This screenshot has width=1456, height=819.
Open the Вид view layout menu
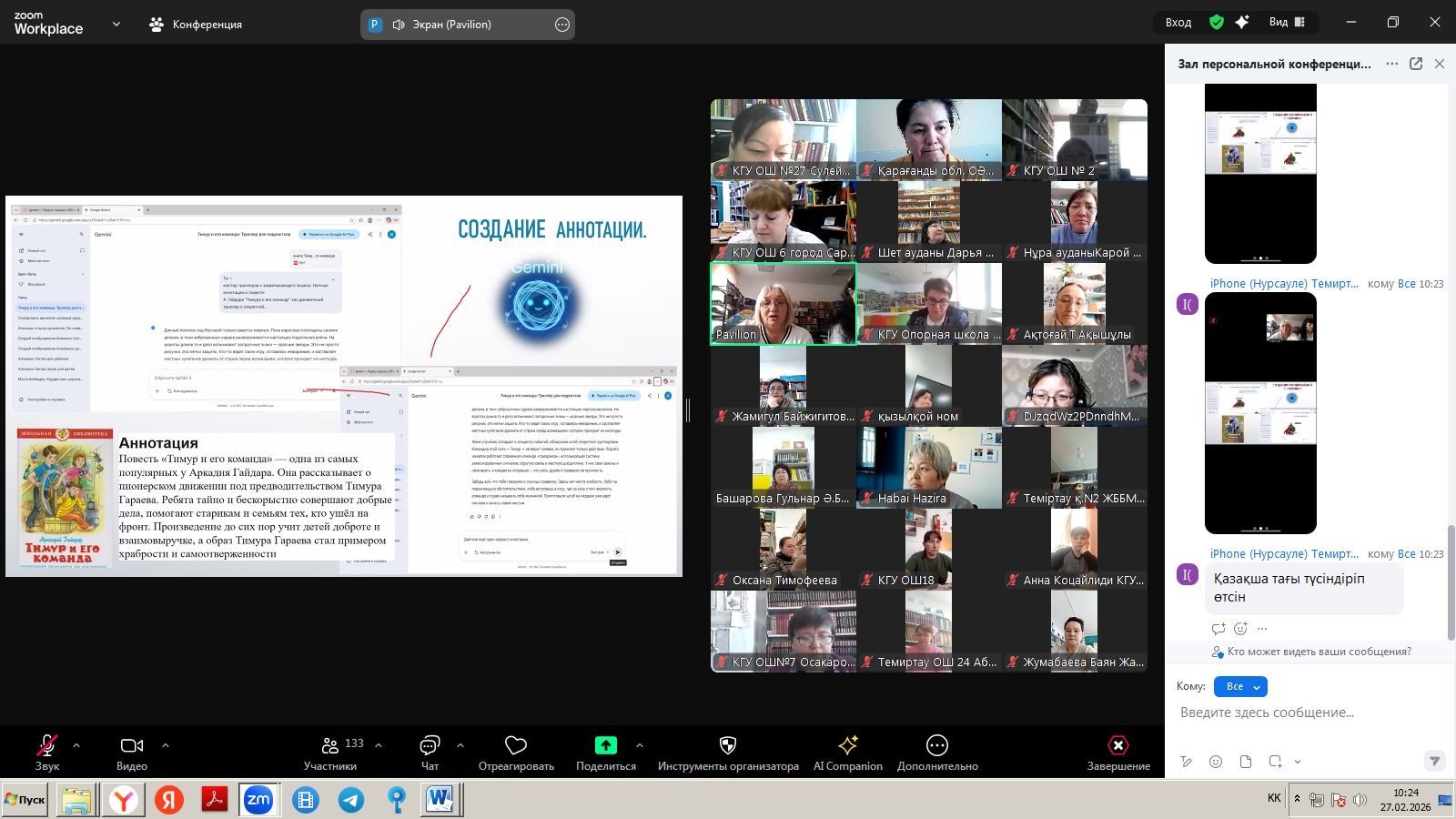tap(1287, 22)
